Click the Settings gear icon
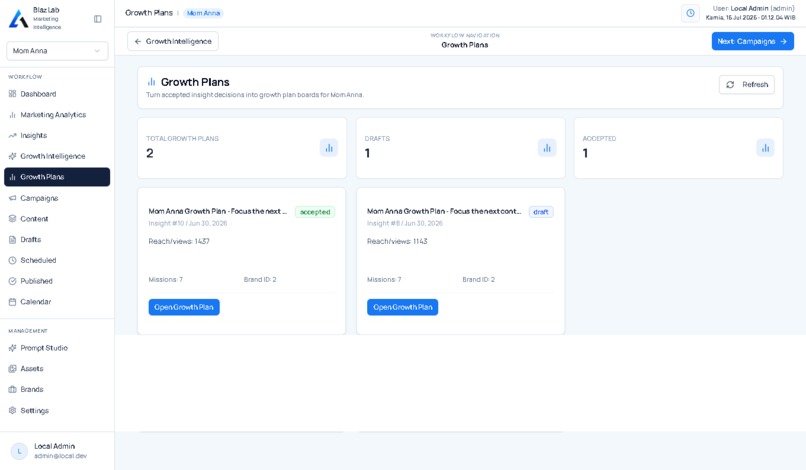This screenshot has width=806, height=470. [x=12, y=410]
